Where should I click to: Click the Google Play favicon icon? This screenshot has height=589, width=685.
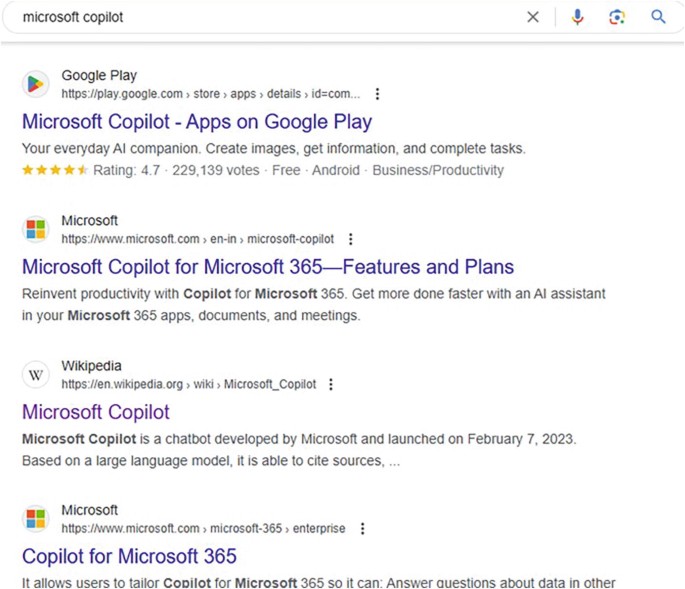coord(36,84)
